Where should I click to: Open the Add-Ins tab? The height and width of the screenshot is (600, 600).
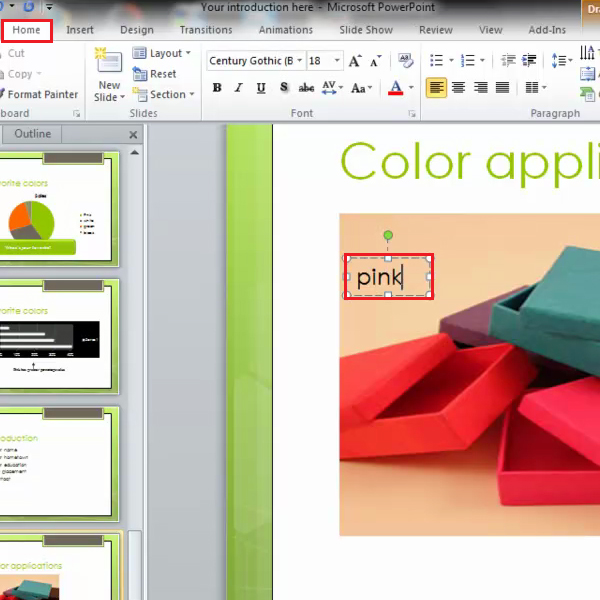point(547,30)
